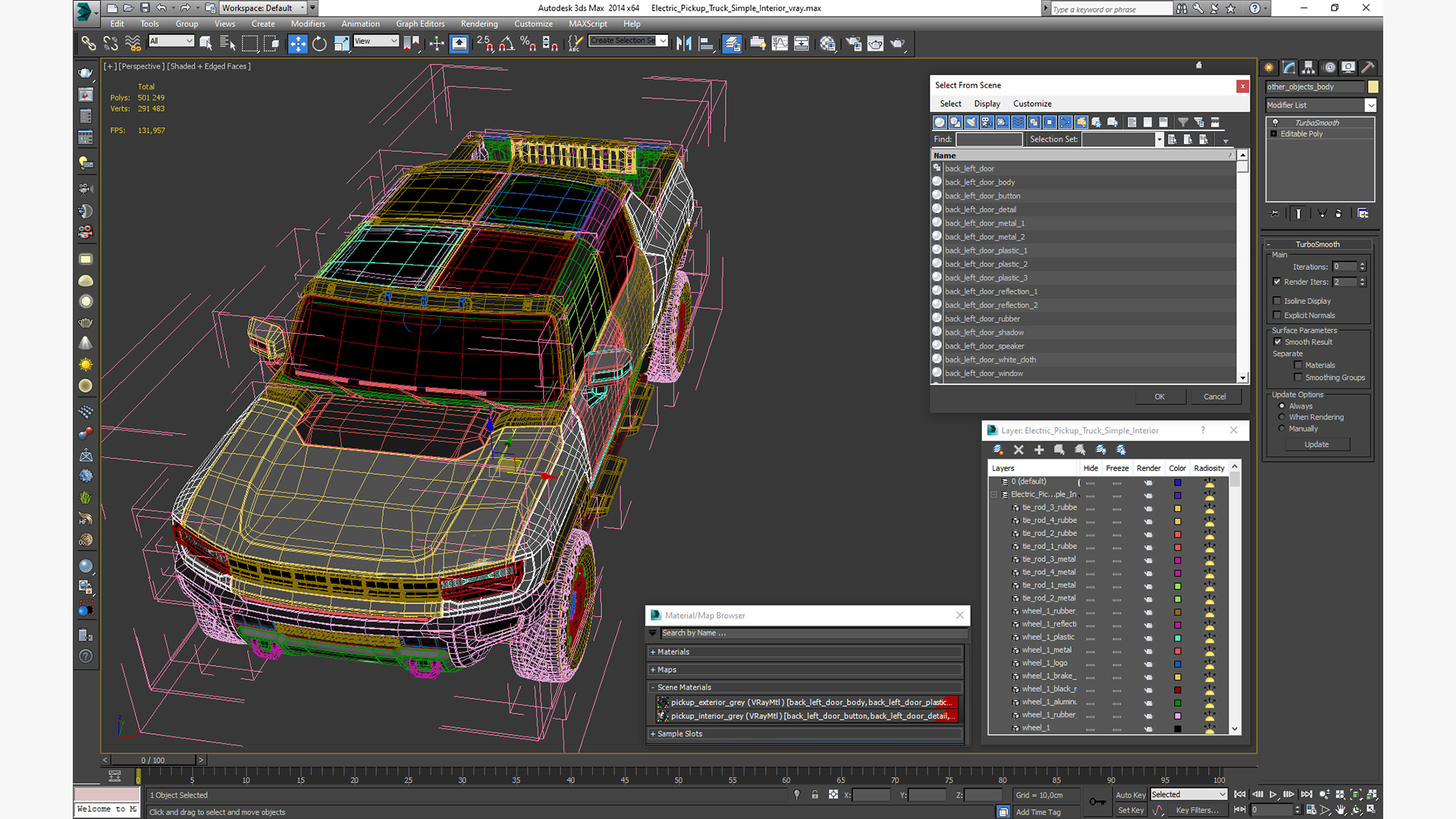The width and height of the screenshot is (1456, 819).
Task: Activate Bind to Space Warp tool
Action: 133,43
